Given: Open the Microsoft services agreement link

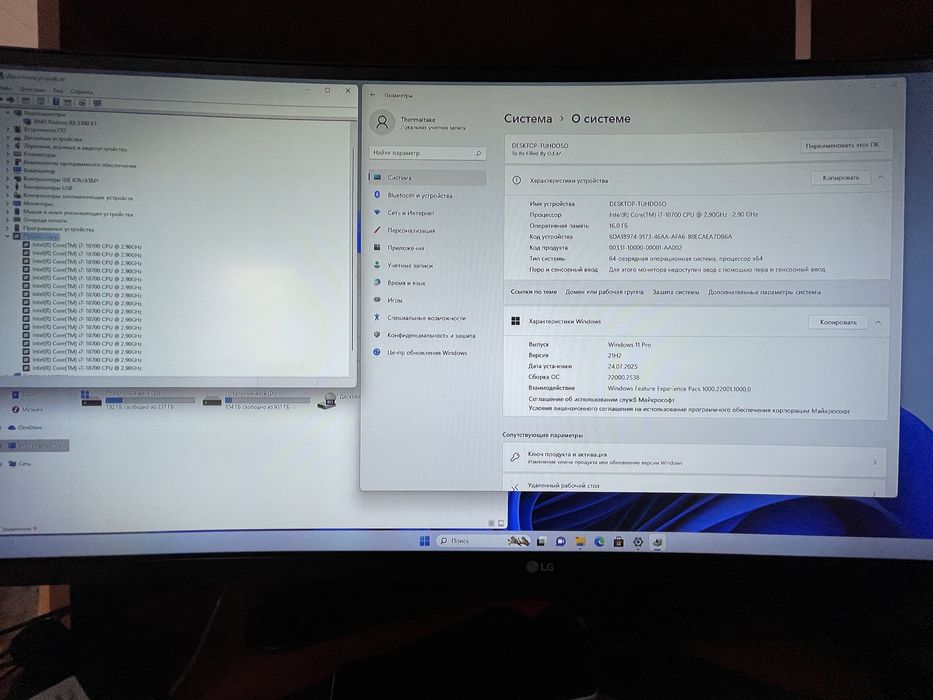Looking at the screenshot, I should (602, 399).
